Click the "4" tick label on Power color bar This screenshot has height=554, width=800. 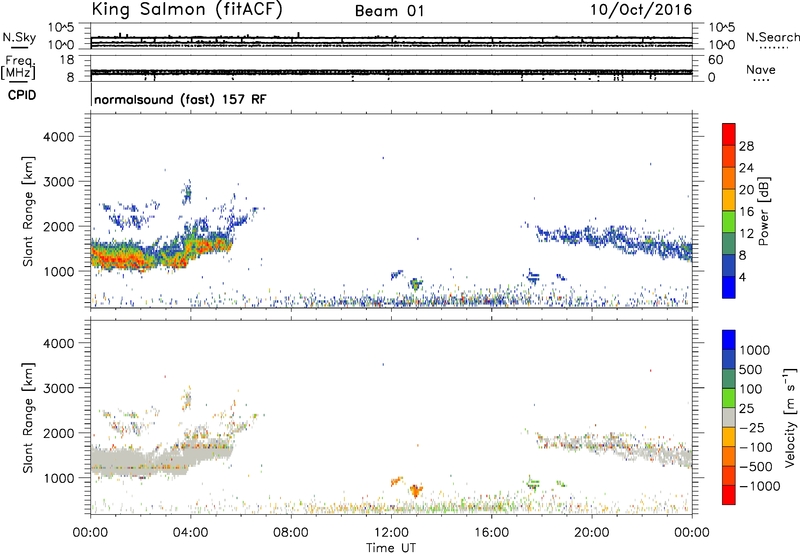coord(742,277)
